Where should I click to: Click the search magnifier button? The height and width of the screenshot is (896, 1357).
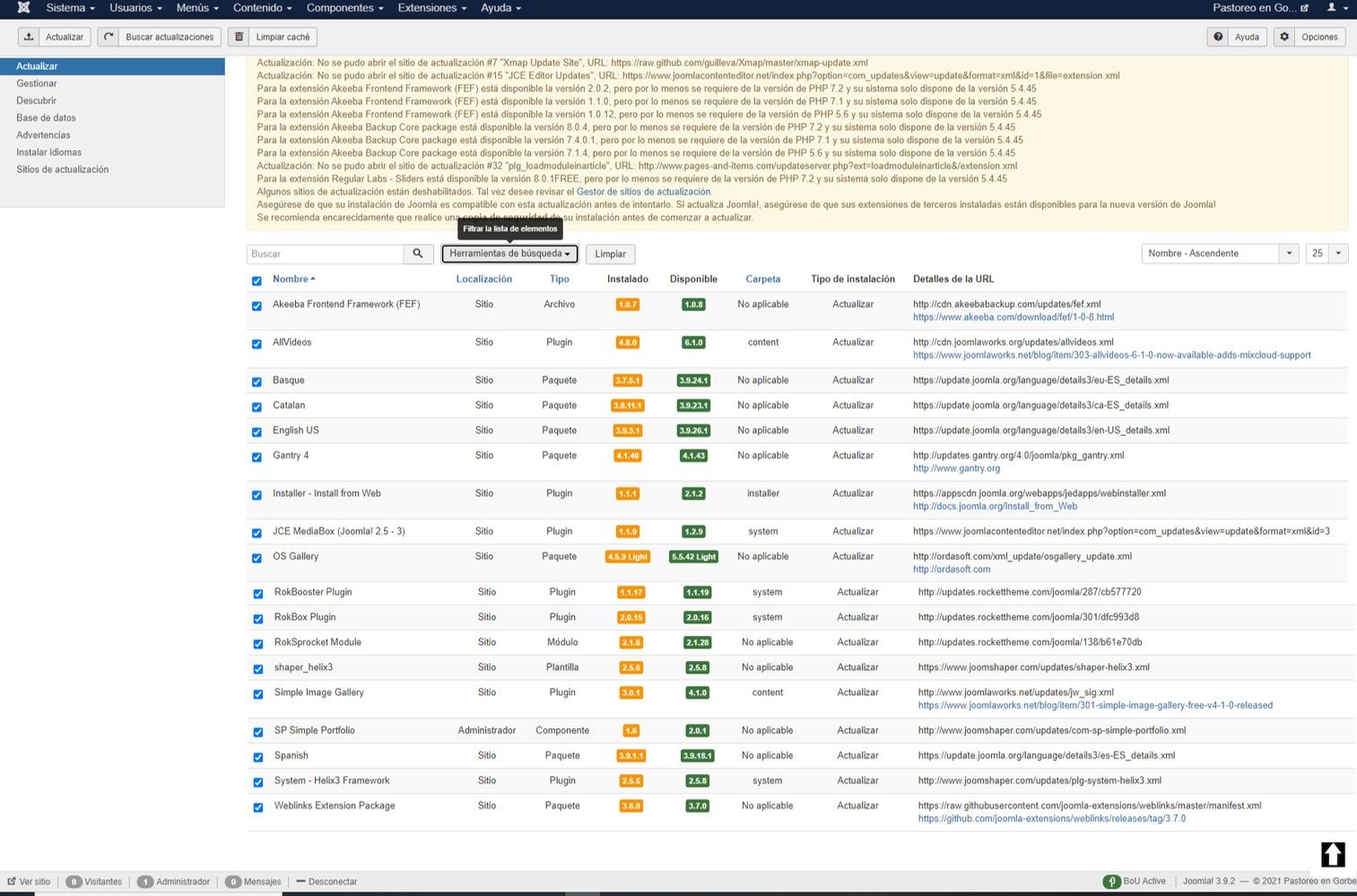(417, 254)
